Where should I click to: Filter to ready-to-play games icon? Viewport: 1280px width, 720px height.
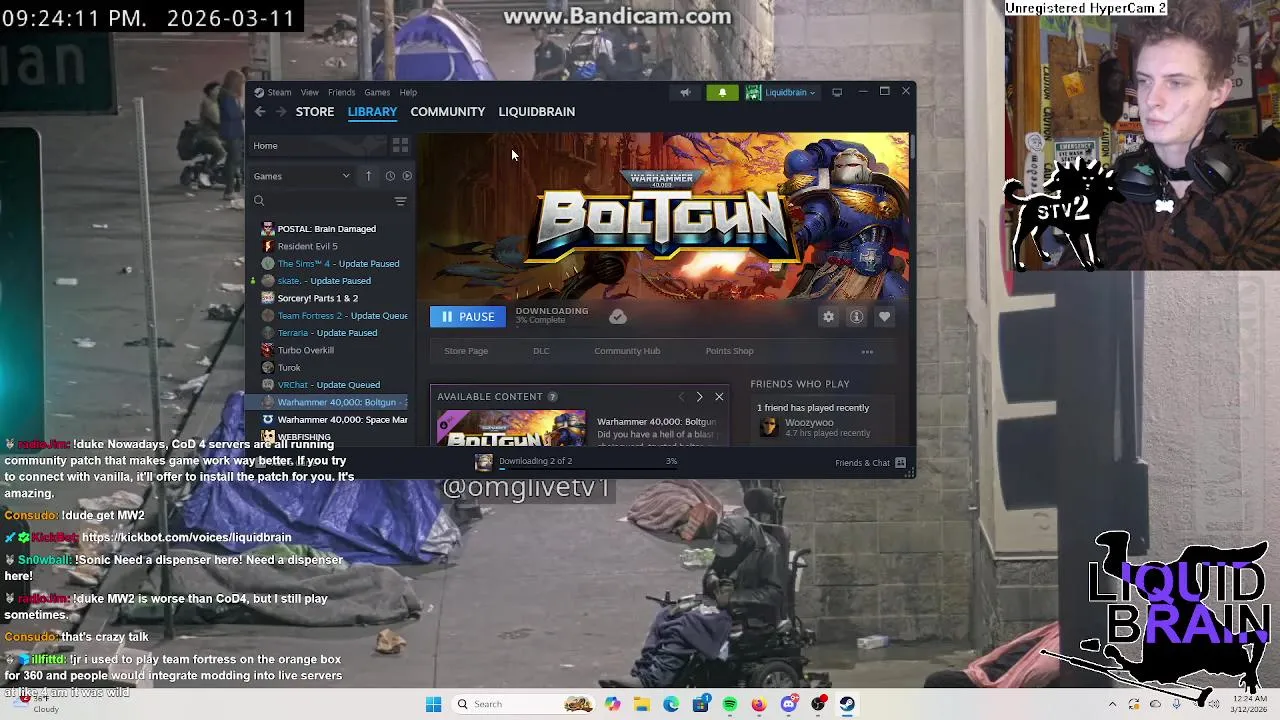coord(407,176)
